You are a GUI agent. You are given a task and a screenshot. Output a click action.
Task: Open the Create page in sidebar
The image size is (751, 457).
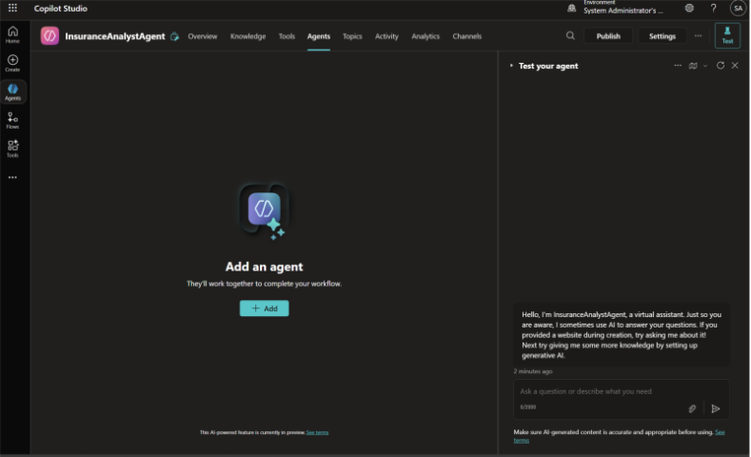pyautogui.click(x=12, y=63)
